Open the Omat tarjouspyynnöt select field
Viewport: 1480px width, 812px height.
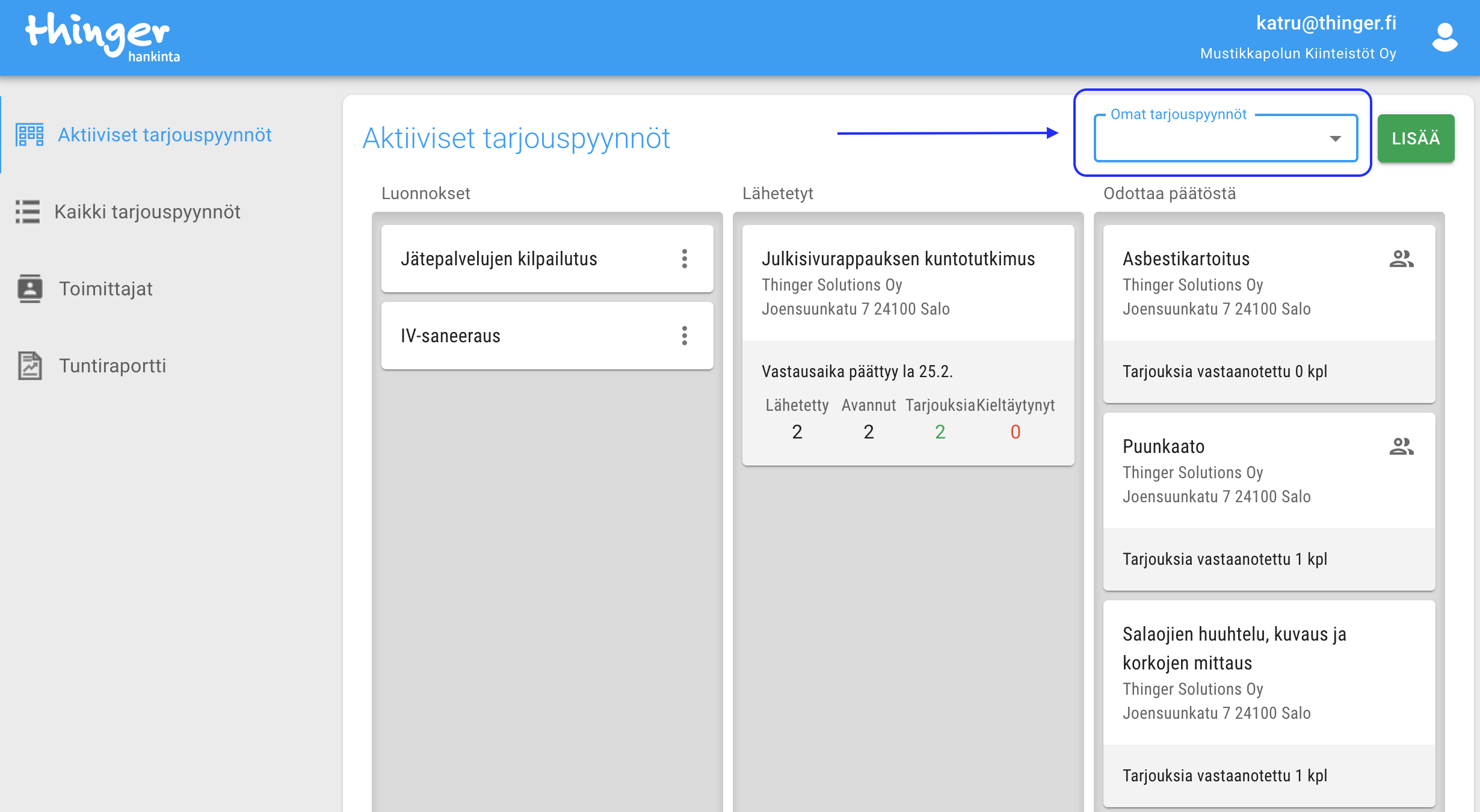pos(1209,140)
